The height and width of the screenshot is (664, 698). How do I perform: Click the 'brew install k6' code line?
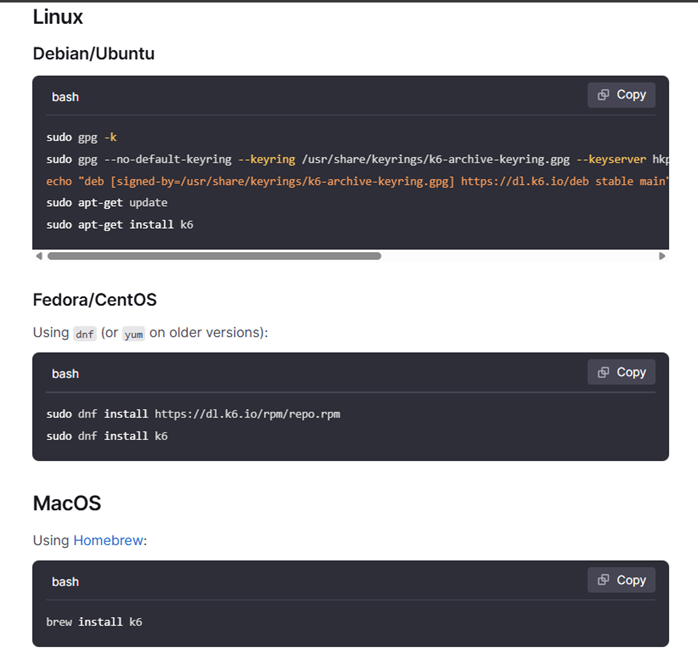pos(94,622)
